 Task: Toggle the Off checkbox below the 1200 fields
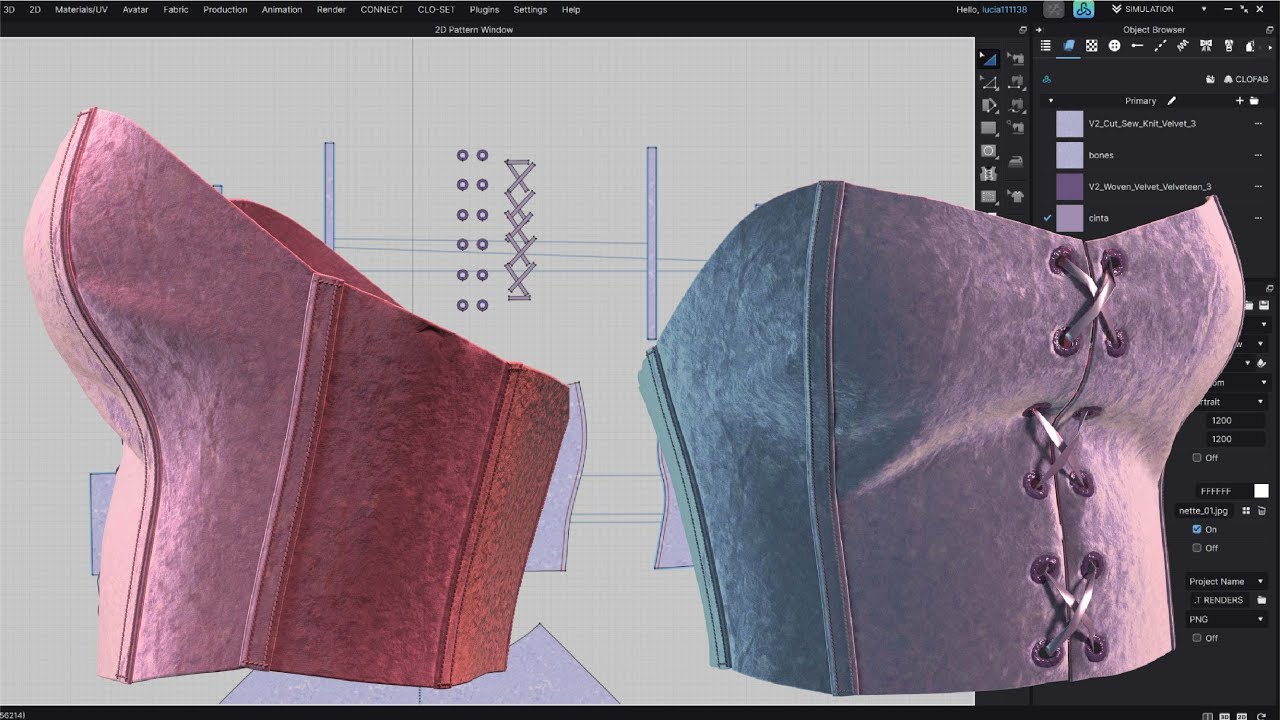tap(1197, 458)
